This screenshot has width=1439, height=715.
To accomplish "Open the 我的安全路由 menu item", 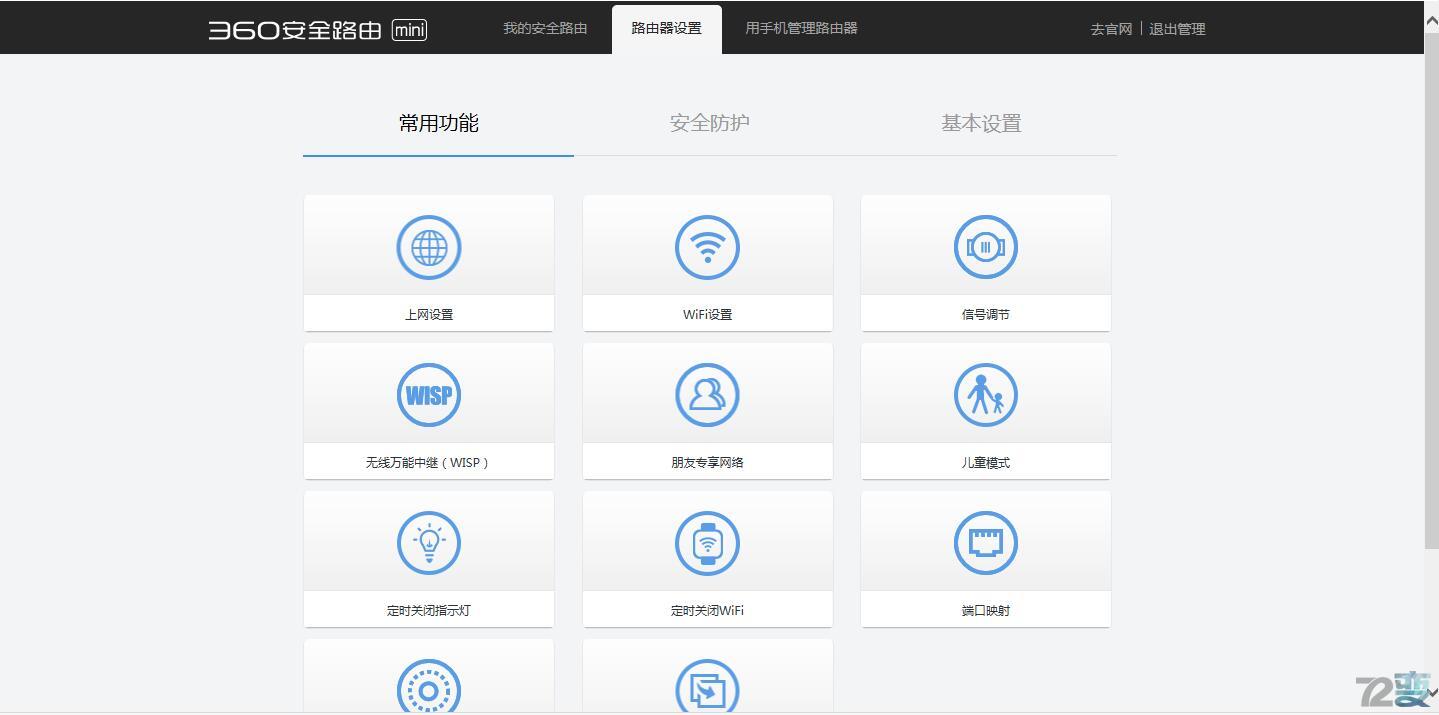I will point(544,28).
